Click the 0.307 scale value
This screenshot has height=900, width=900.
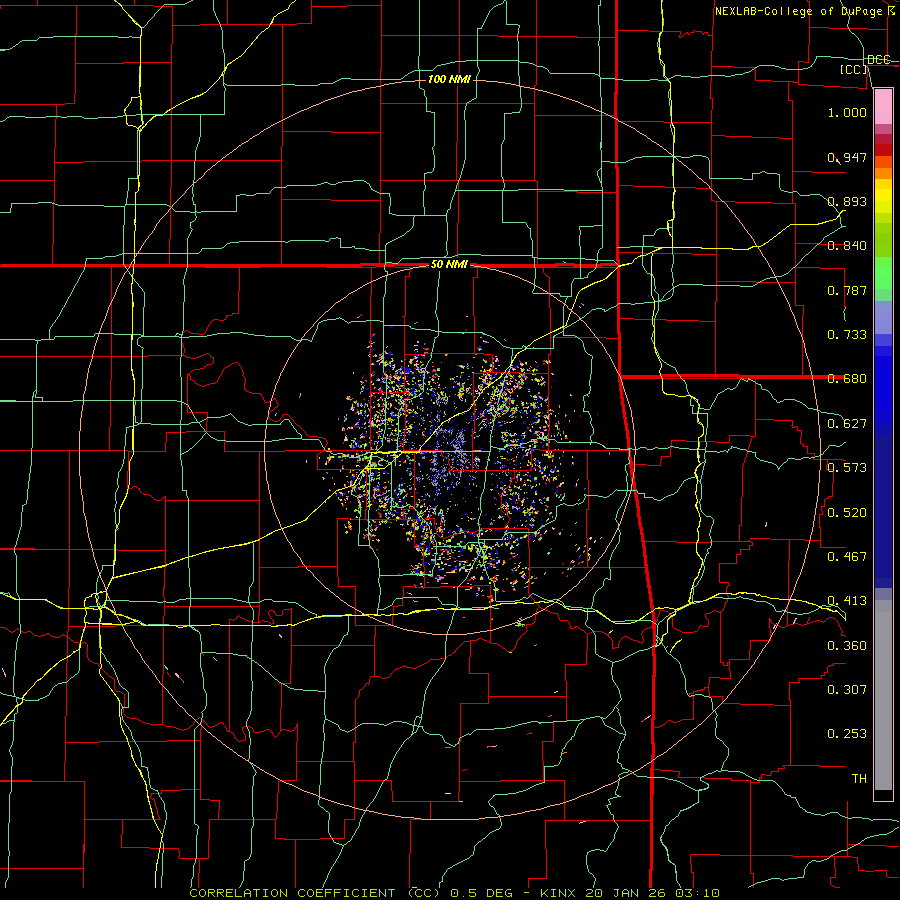pyautogui.click(x=847, y=690)
